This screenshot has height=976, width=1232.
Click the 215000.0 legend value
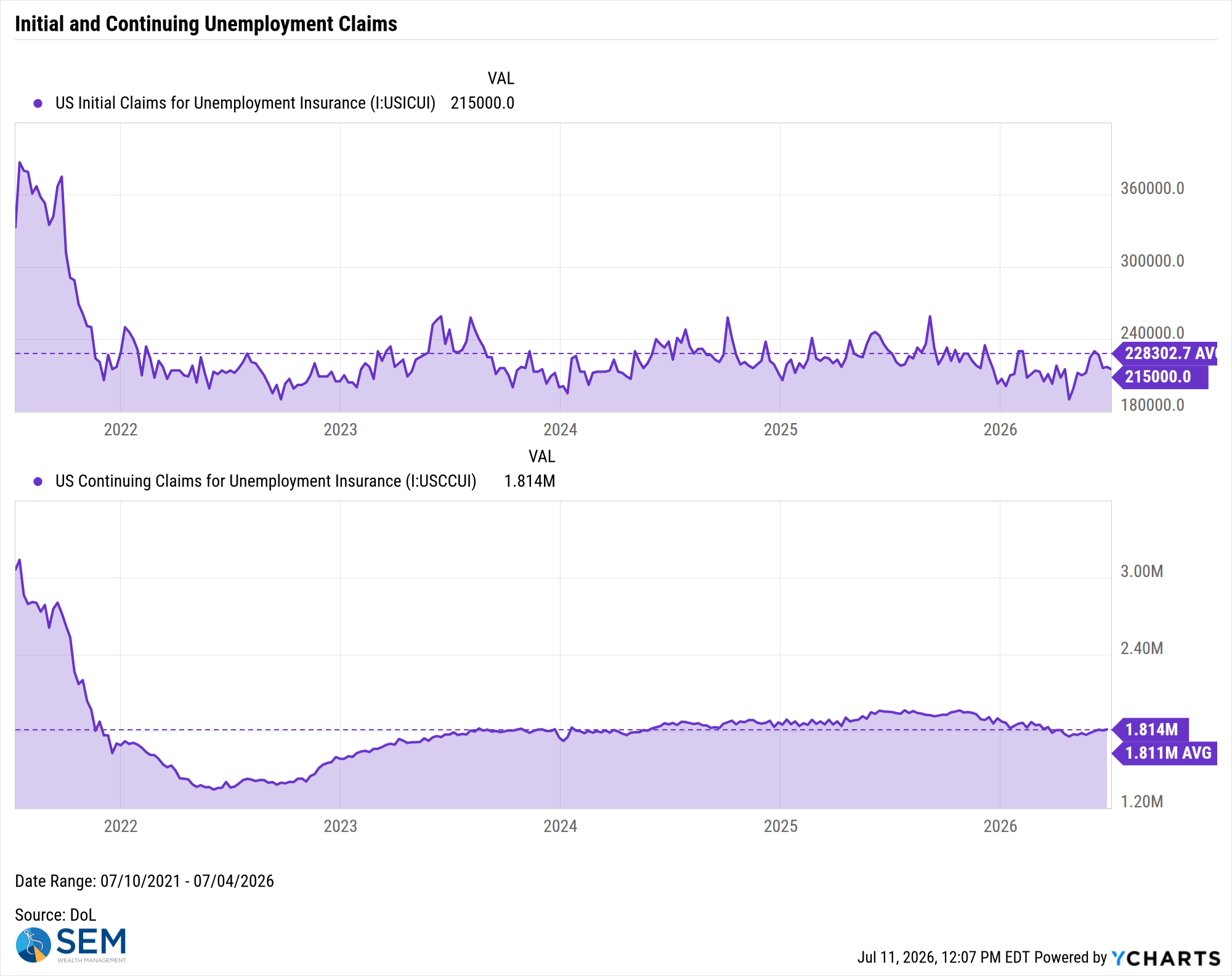pyautogui.click(x=482, y=103)
